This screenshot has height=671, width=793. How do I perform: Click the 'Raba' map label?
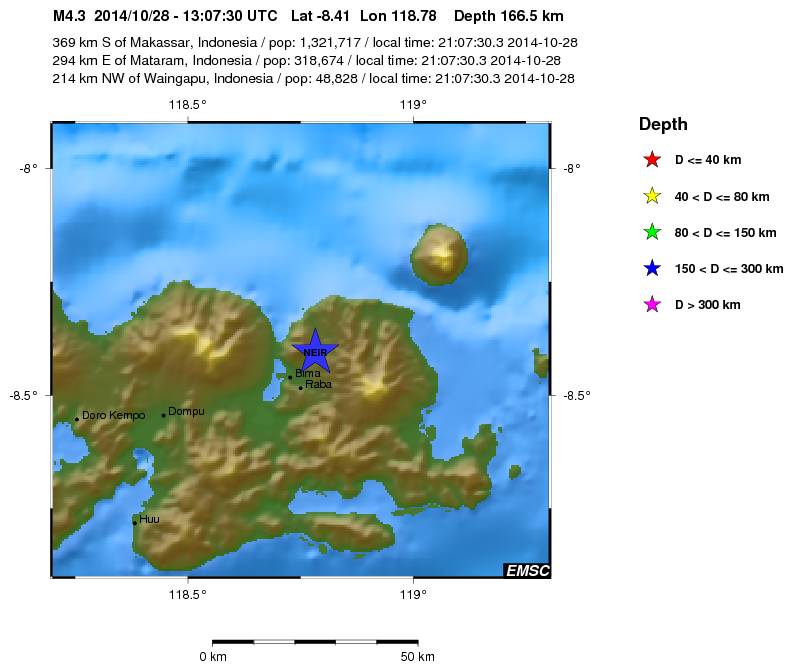[x=319, y=384]
